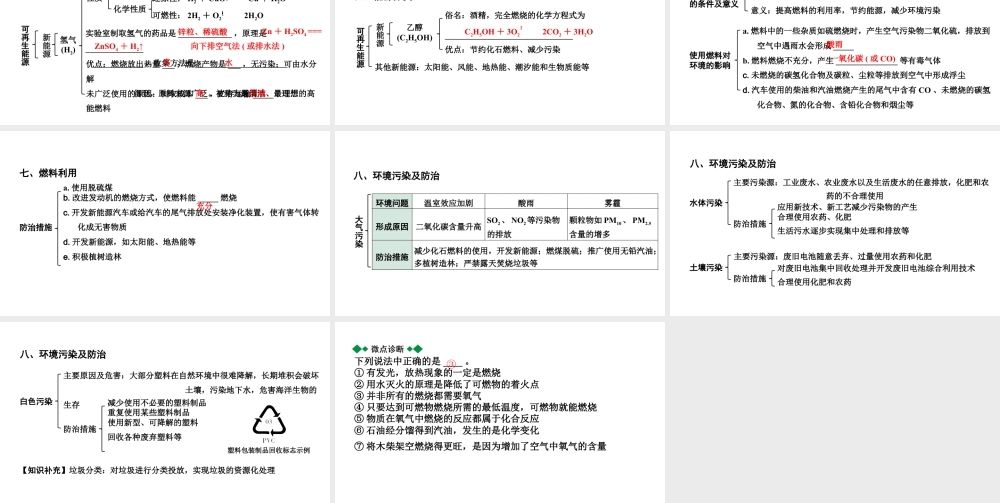Select the slide thumbnail covering 水体污染 and 土壤污染
This screenshot has width=1000, height=503.
click(835, 223)
